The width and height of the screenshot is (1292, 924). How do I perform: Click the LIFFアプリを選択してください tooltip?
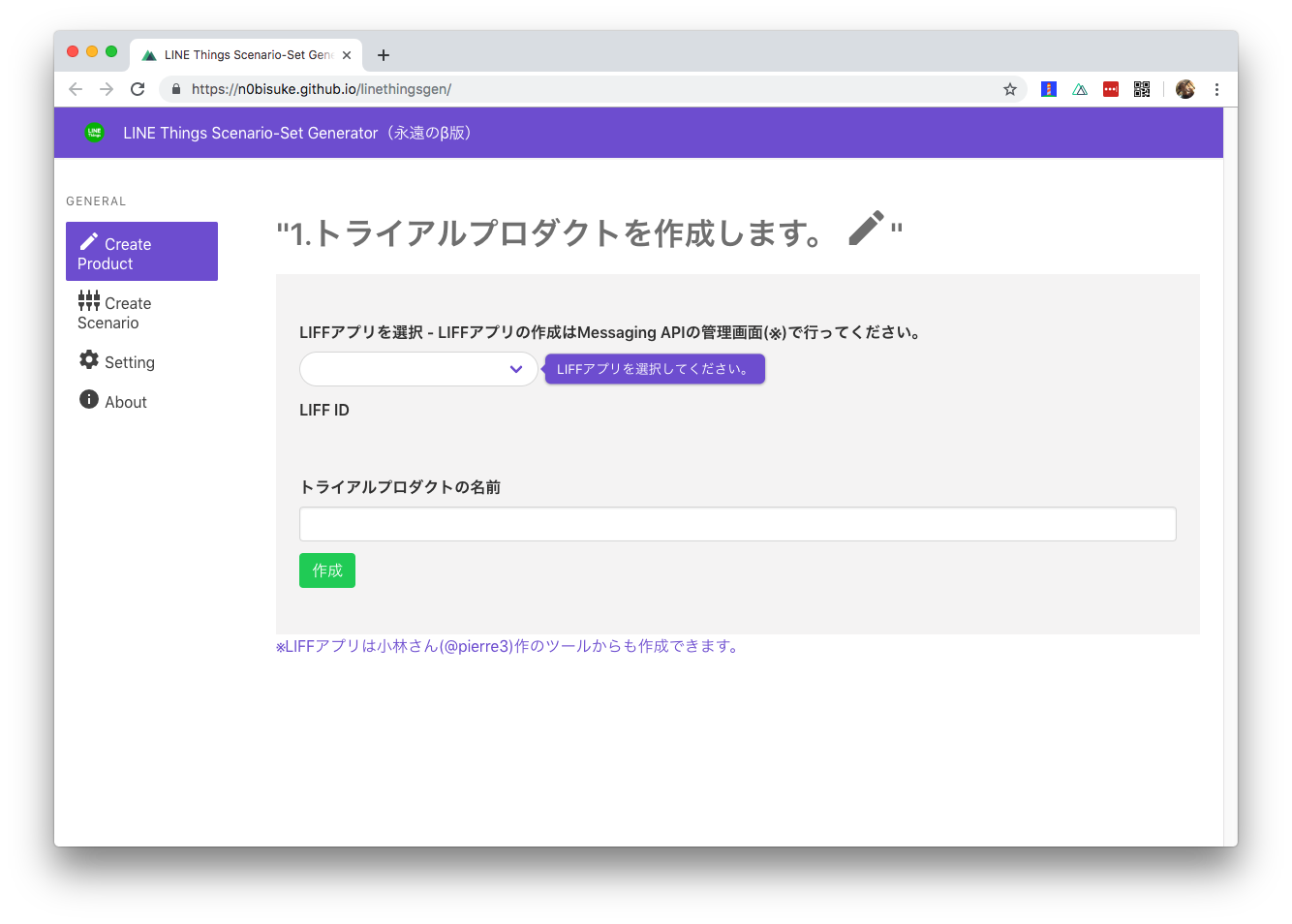point(655,369)
